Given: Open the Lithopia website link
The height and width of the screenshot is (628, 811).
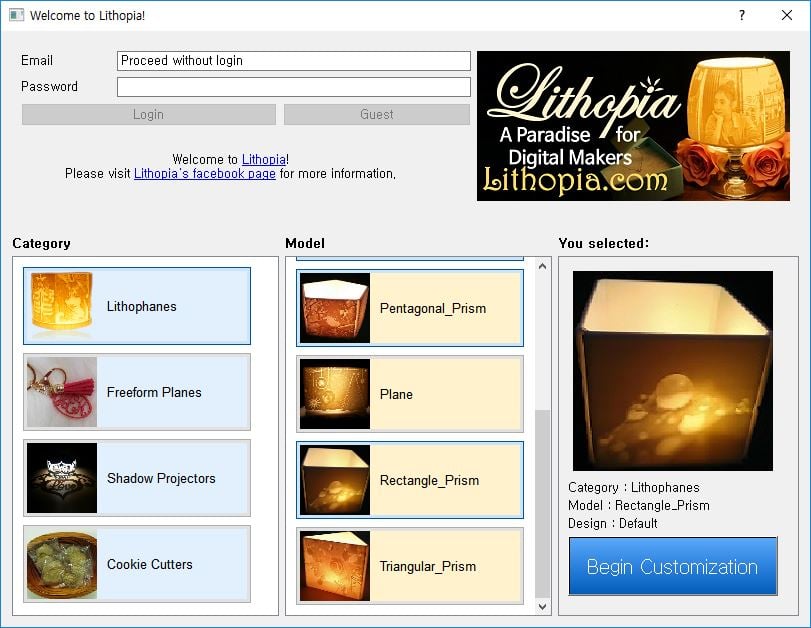Looking at the screenshot, I should coord(264,159).
